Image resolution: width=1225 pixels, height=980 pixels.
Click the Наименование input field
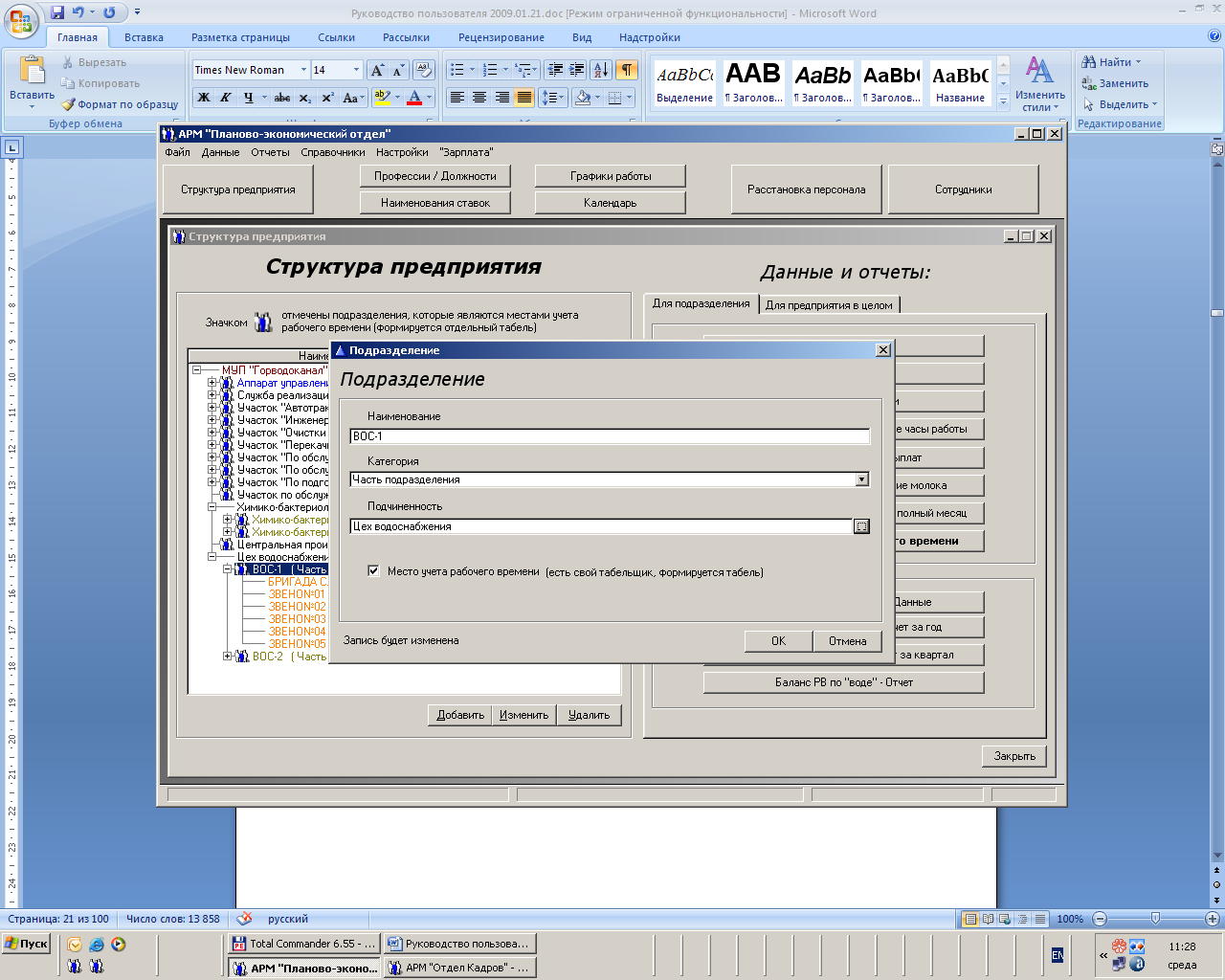[x=610, y=436]
